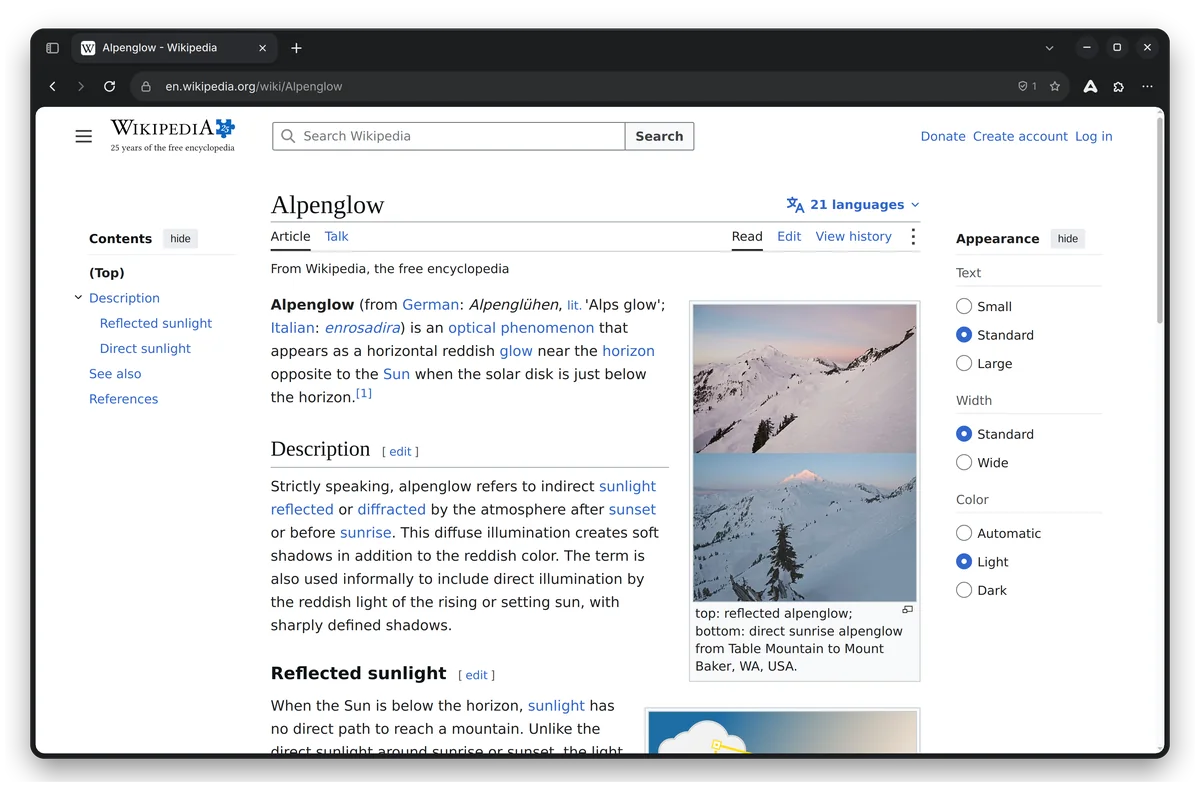
Task: Open the extensions puzzle icon
Action: point(1119,87)
